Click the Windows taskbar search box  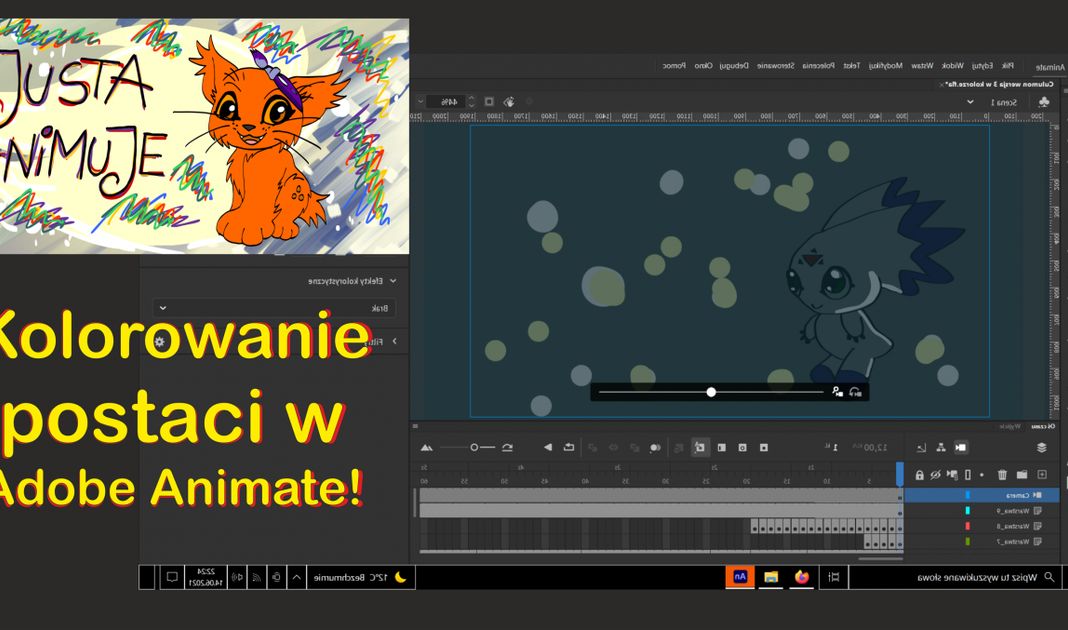pos(956,577)
